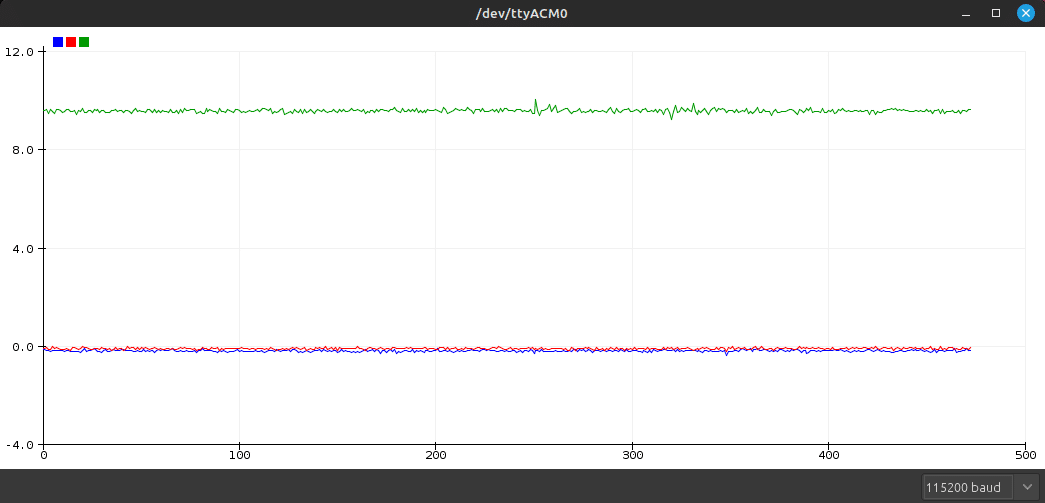Click the /dev/ttyACM0 window title

click(x=522, y=13)
